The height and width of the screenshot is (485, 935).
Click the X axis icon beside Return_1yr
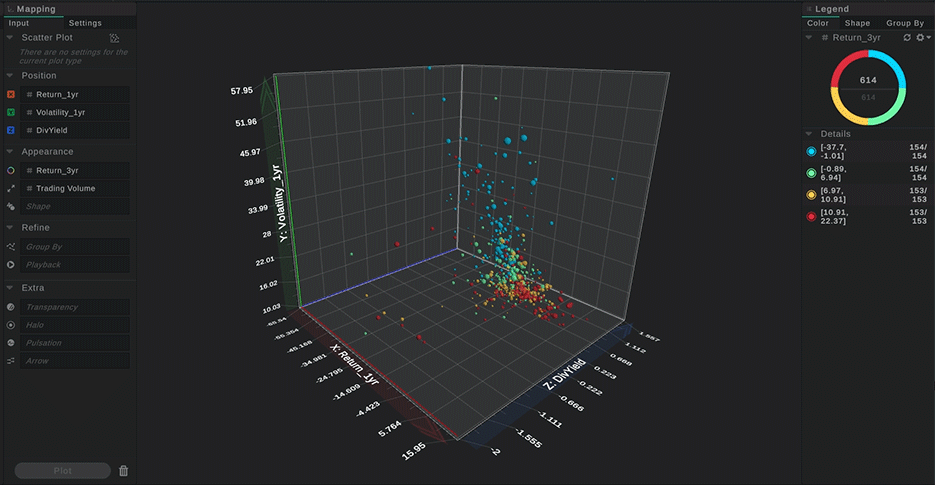[11, 94]
